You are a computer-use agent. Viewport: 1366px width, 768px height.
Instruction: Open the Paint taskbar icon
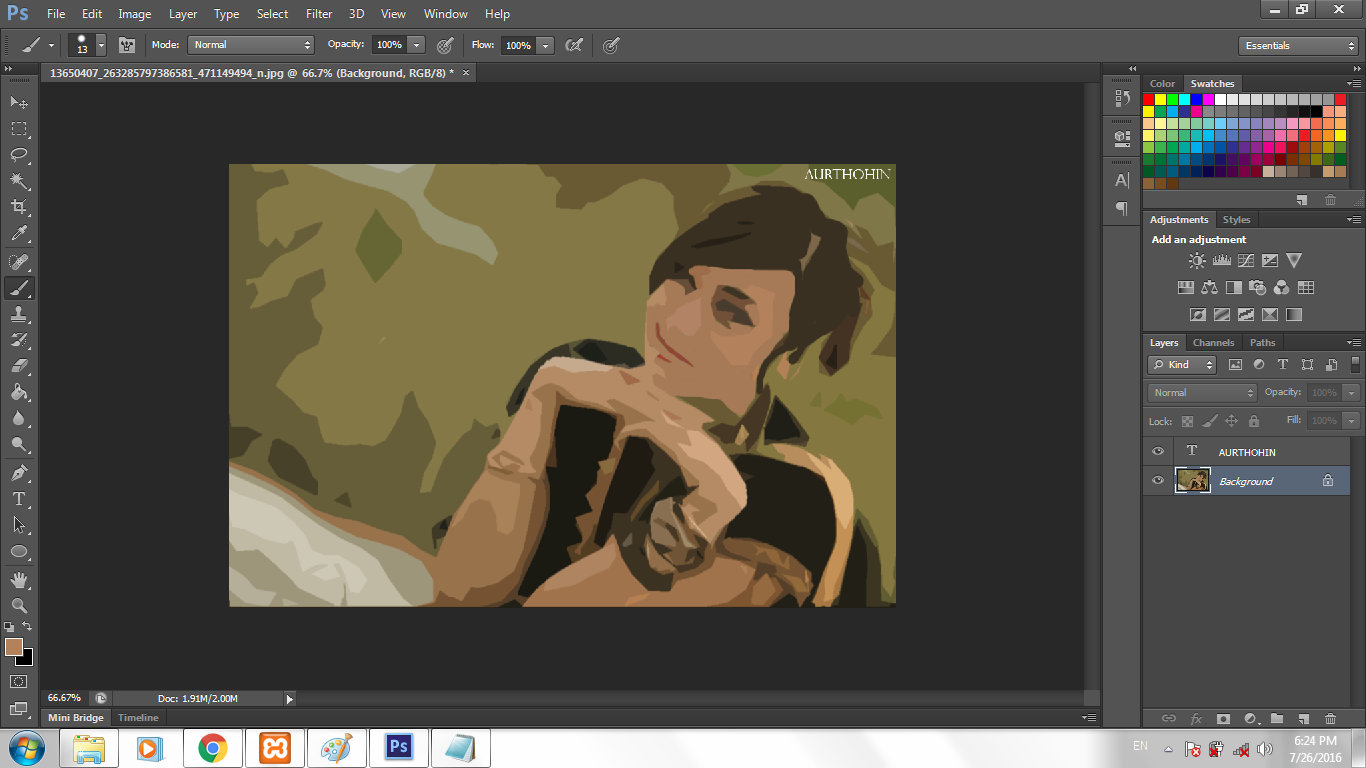(x=336, y=748)
